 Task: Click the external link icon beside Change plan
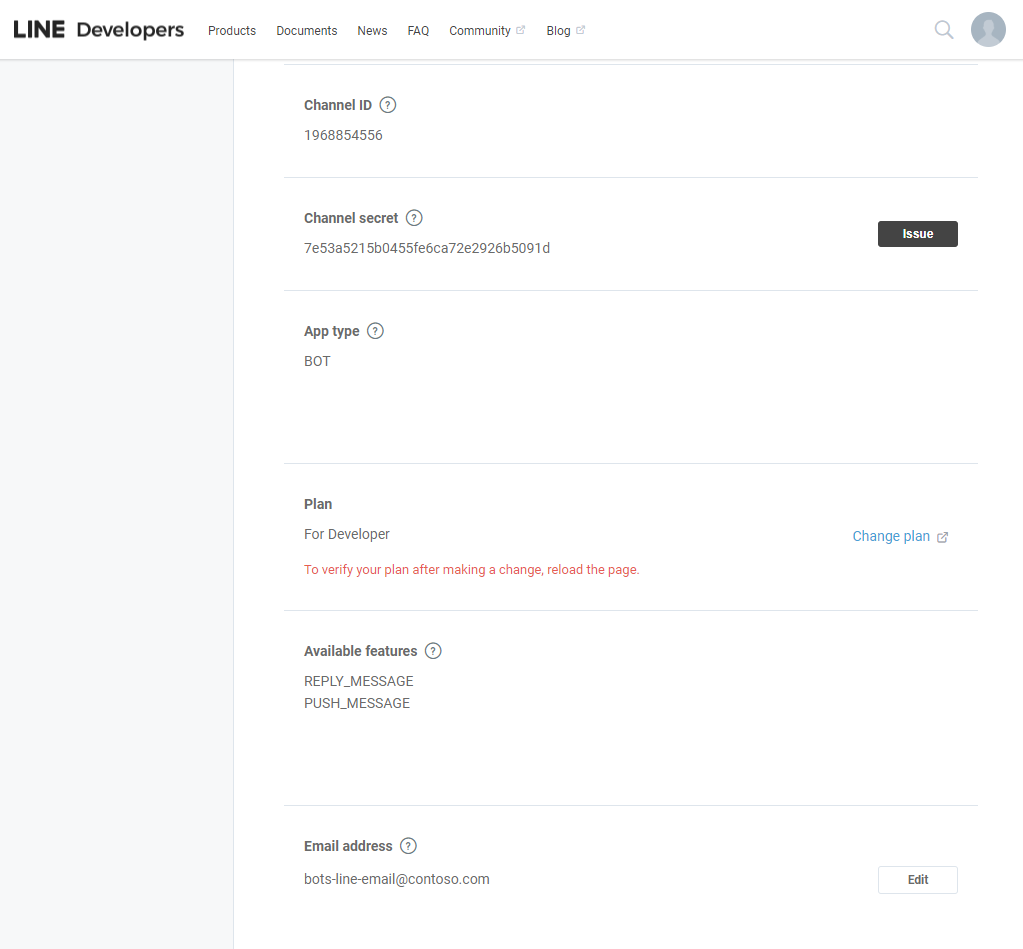click(x=942, y=537)
